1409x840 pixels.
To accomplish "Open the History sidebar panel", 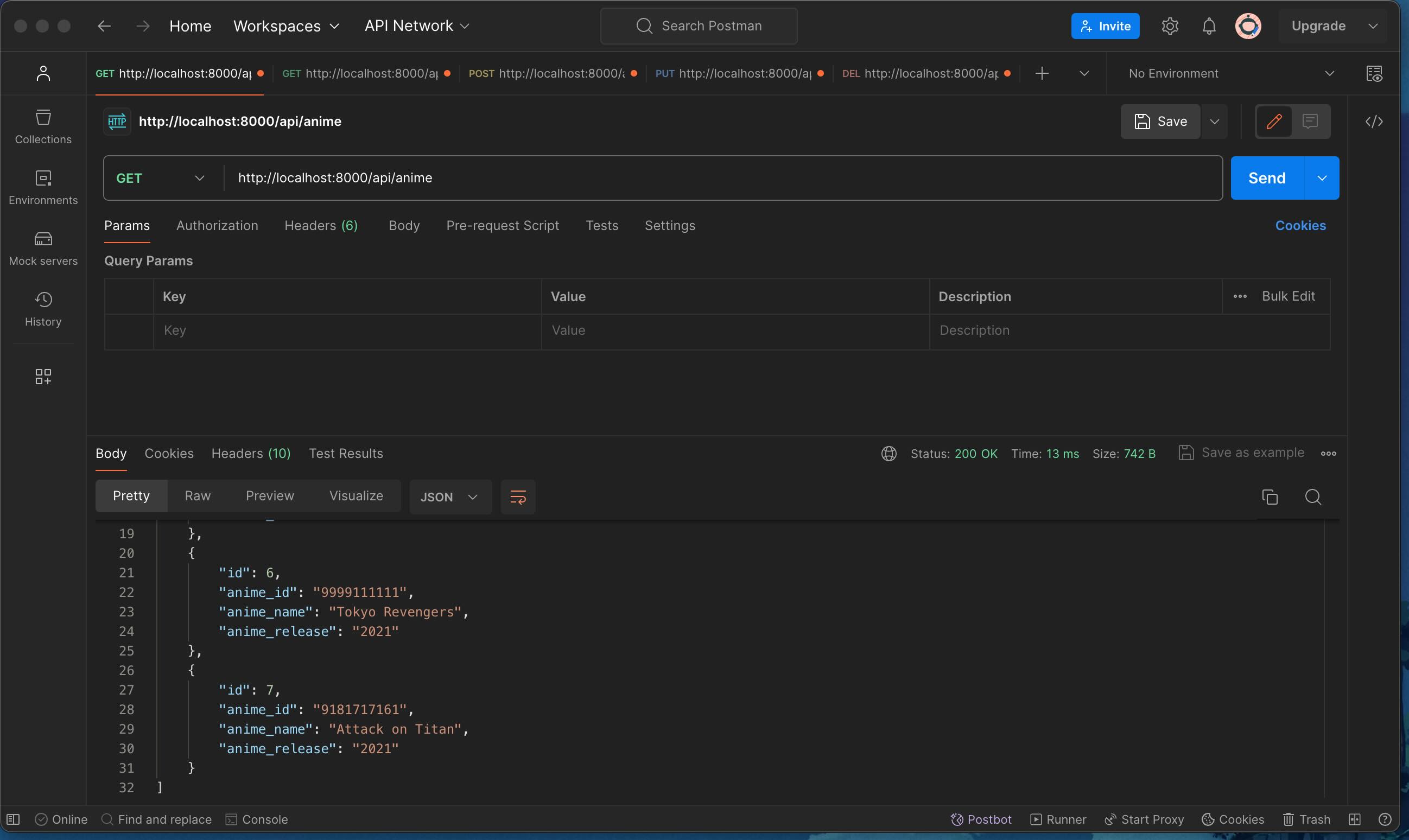I will click(x=43, y=309).
